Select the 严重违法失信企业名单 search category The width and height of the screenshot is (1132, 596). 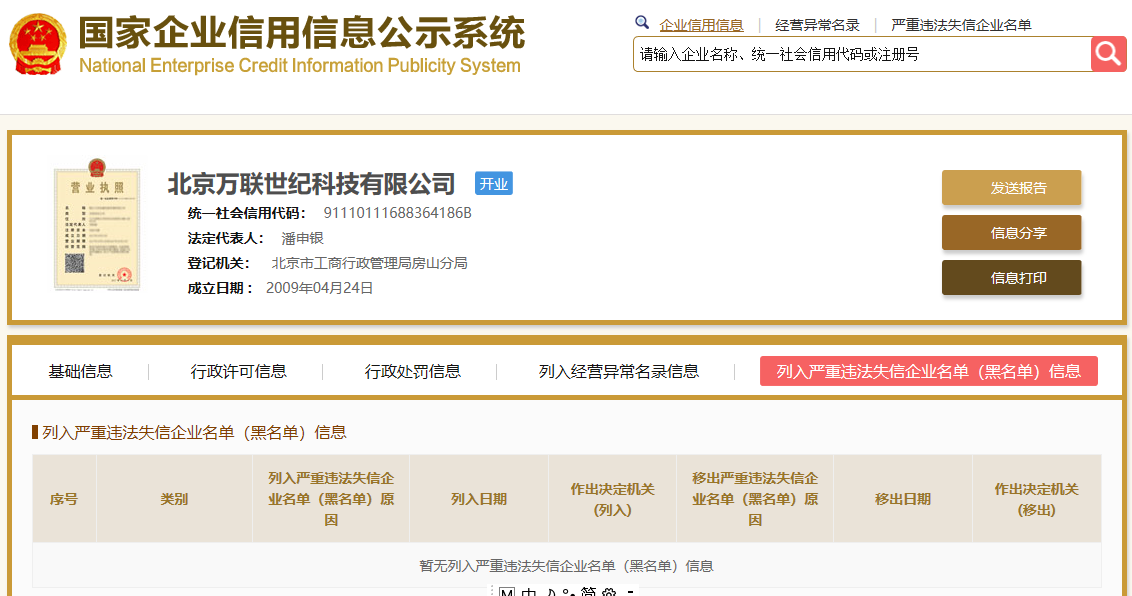(961, 25)
